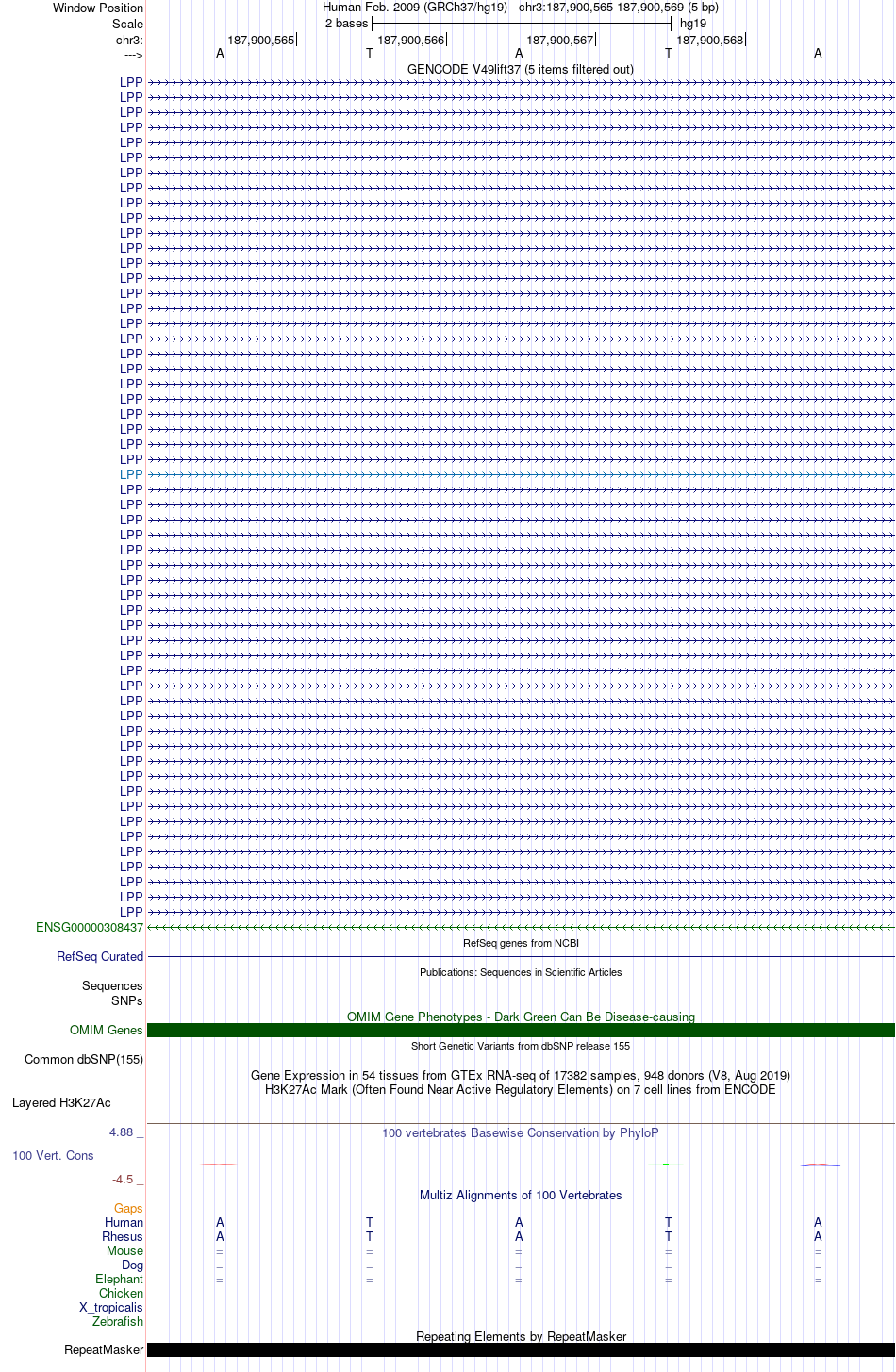Select the X_tropicalis alignment row label
The width and height of the screenshot is (896, 1372).
pyautogui.click(x=111, y=1307)
